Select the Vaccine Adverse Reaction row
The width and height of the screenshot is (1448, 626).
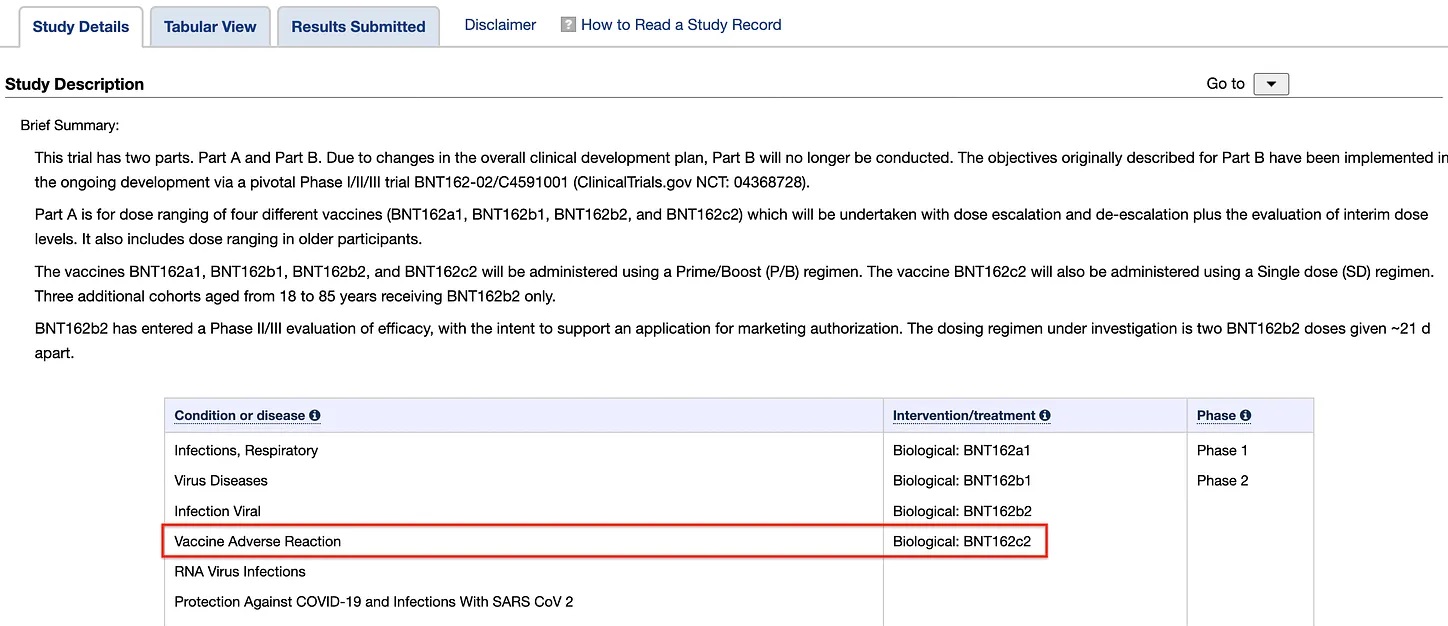tap(258, 542)
